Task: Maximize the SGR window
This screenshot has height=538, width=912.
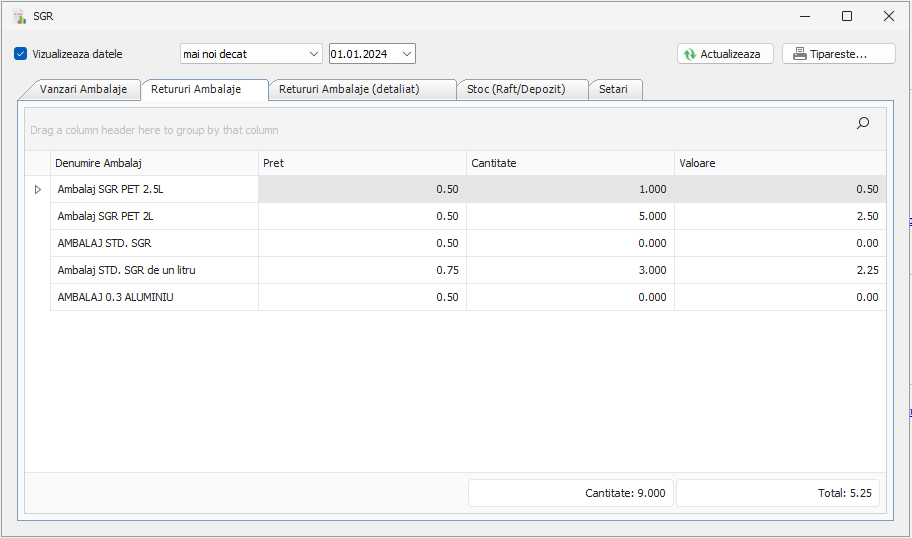Action: (x=847, y=16)
